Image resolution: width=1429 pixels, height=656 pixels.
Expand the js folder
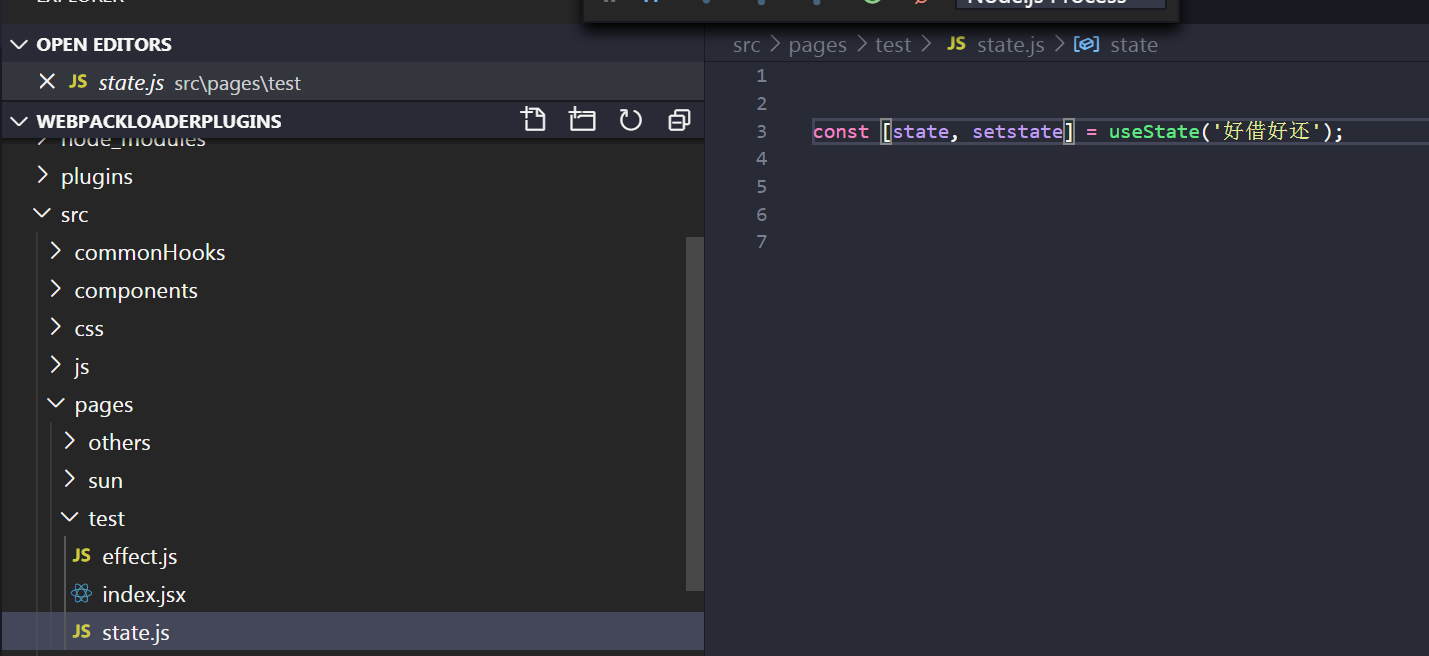(352, 367)
